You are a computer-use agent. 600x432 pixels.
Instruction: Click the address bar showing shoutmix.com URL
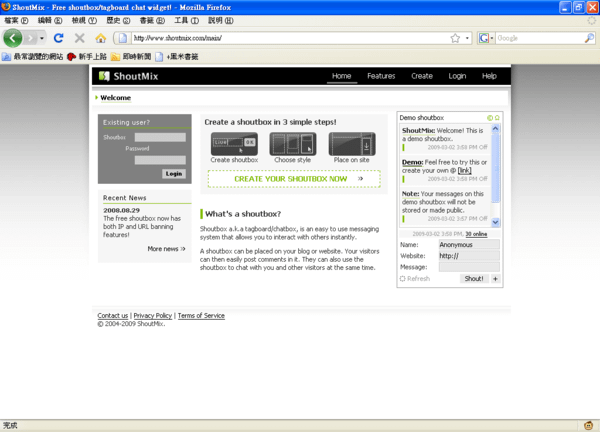[x=290, y=38]
